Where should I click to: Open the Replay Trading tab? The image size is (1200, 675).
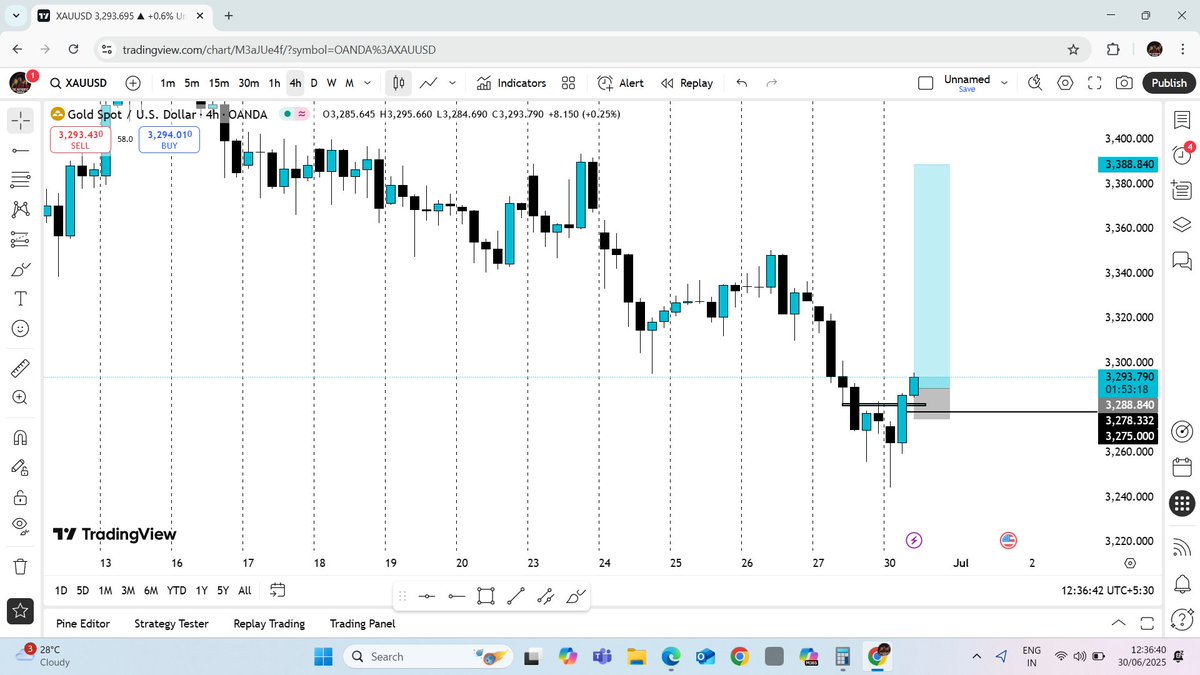269,623
